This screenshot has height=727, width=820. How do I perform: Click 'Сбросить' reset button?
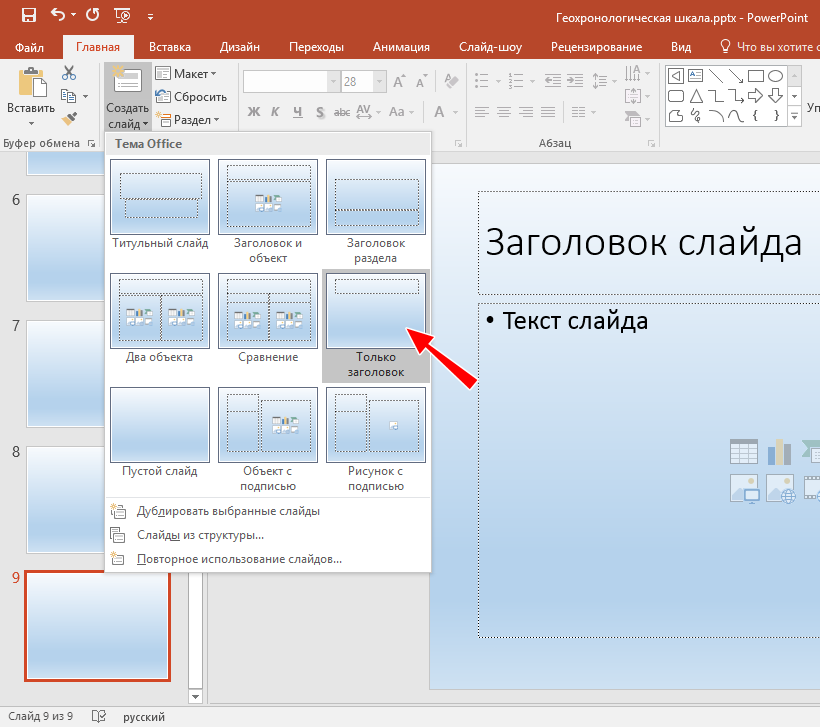[192, 97]
